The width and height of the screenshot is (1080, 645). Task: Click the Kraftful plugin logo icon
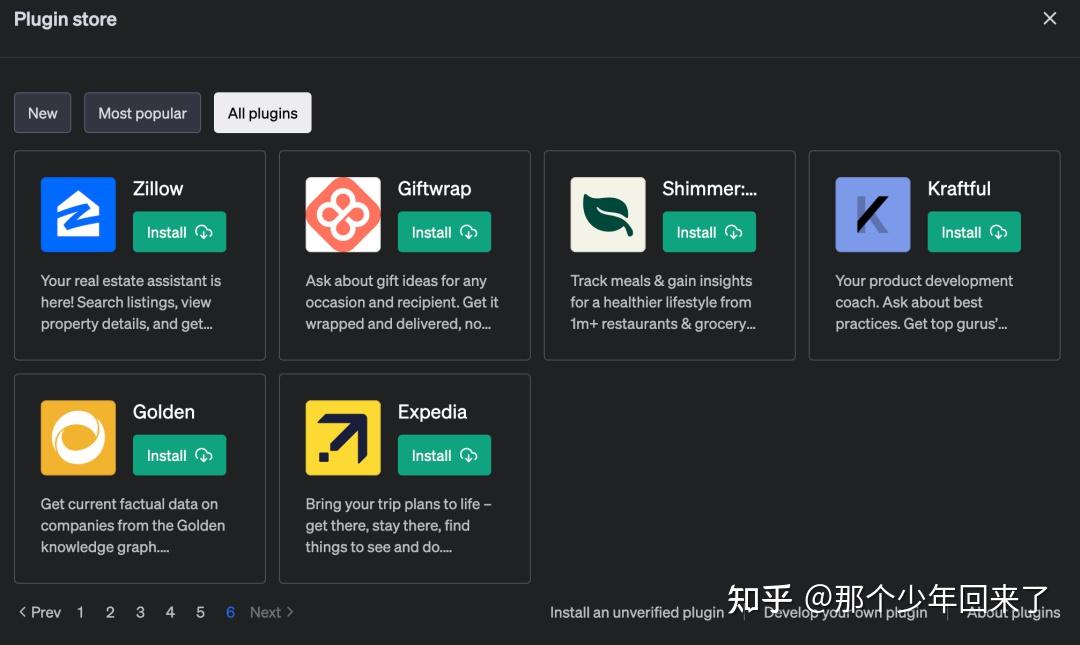[x=873, y=214]
